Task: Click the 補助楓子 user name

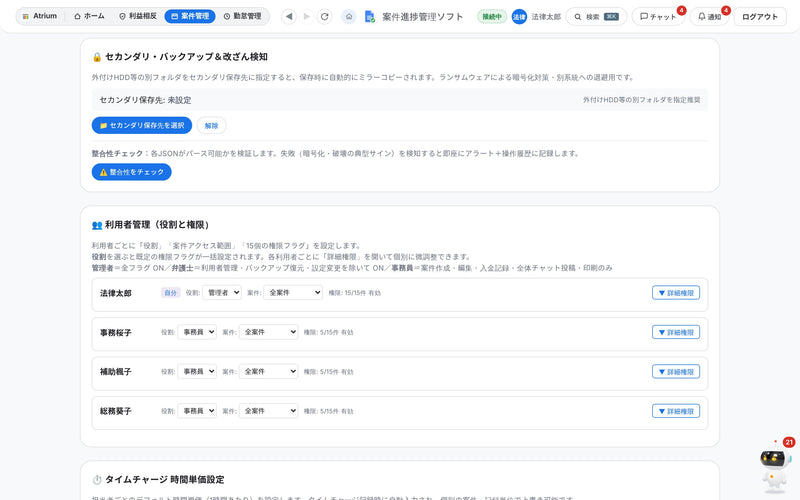Action: point(116,372)
